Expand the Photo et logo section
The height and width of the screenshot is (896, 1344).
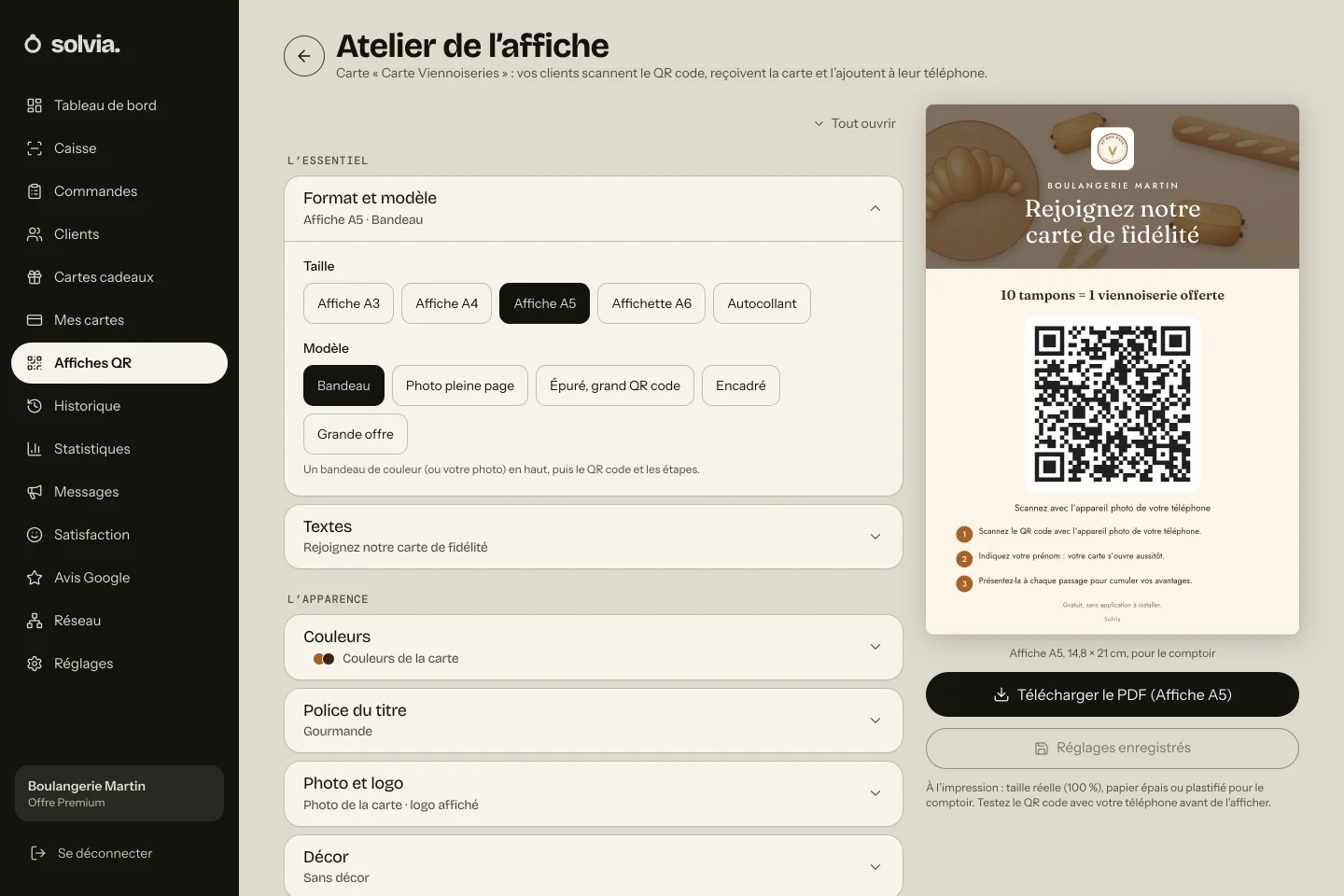[x=594, y=793]
